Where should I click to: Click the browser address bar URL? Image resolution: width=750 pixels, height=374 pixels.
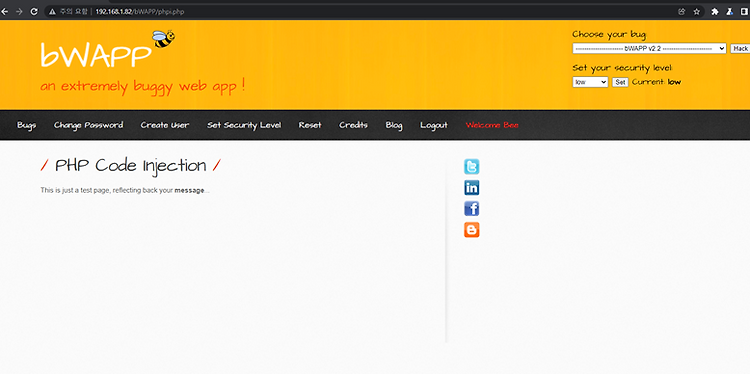point(139,11)
